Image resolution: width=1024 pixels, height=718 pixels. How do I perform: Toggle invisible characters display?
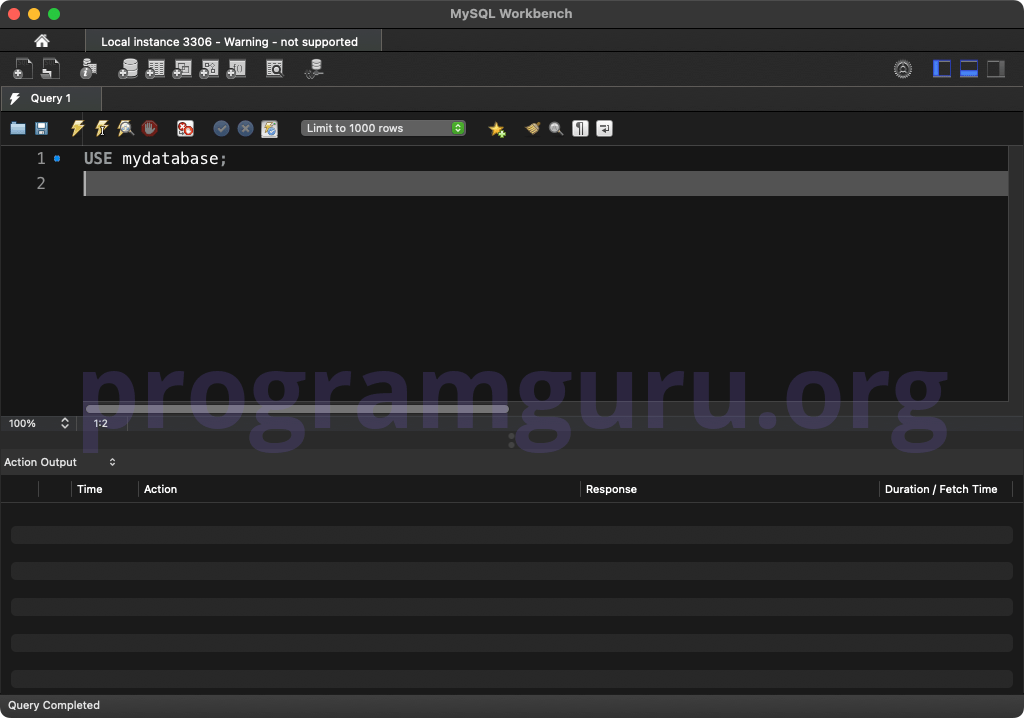[580, 128]
